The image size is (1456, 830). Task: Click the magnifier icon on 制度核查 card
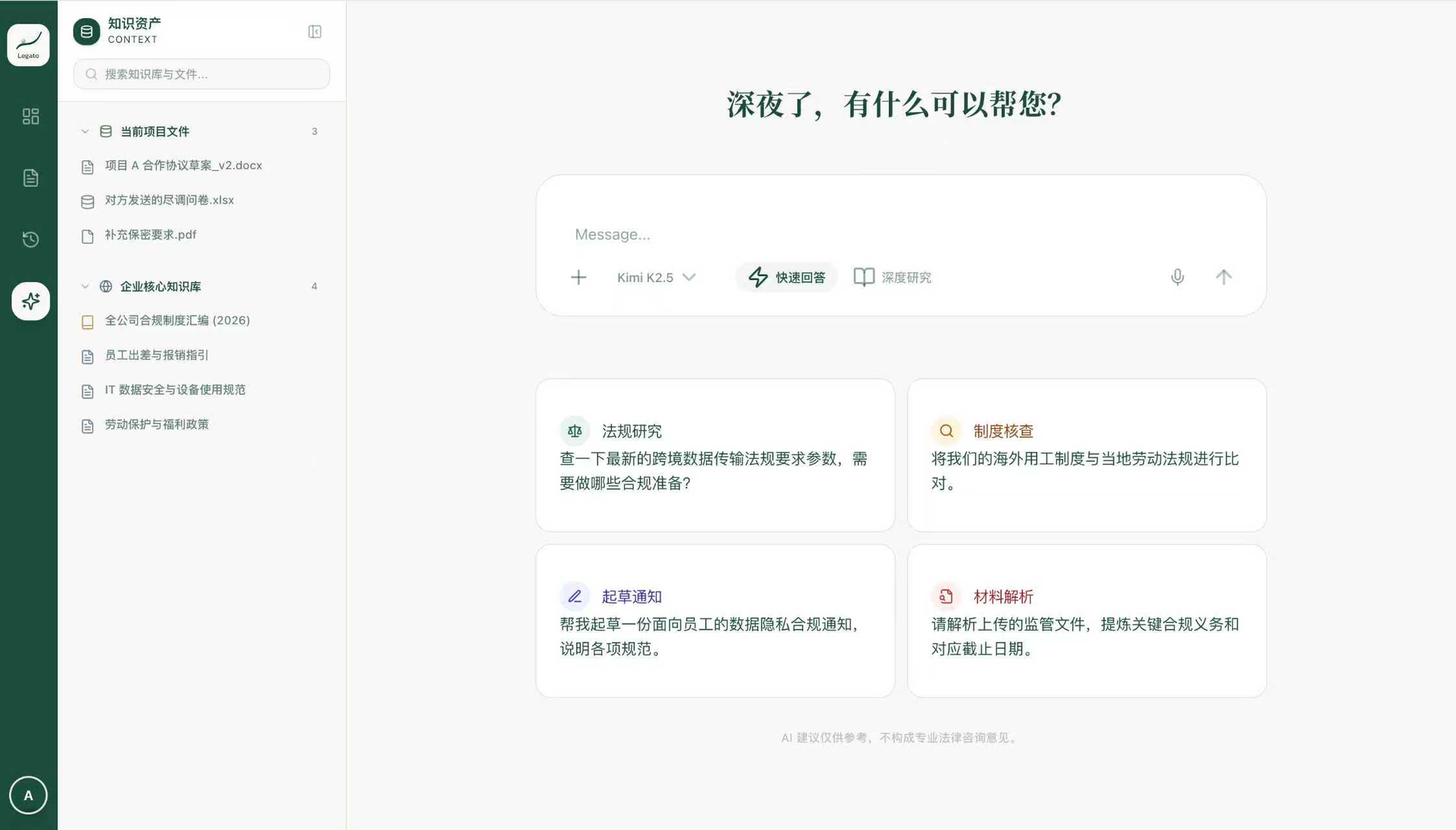pos(946,431)
